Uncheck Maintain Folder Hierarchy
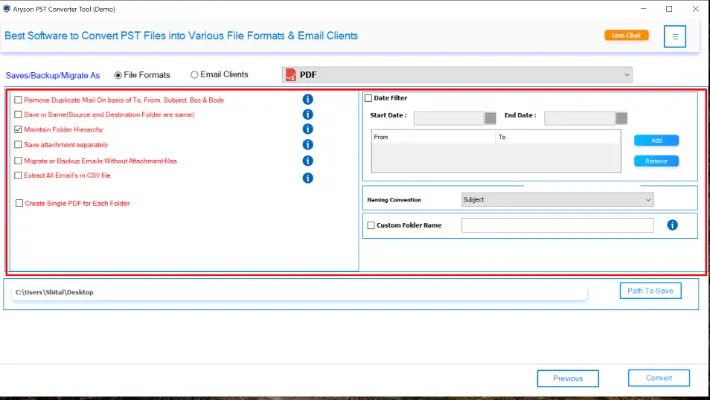This screenshot has height=400, width=710. click(18, 130)
